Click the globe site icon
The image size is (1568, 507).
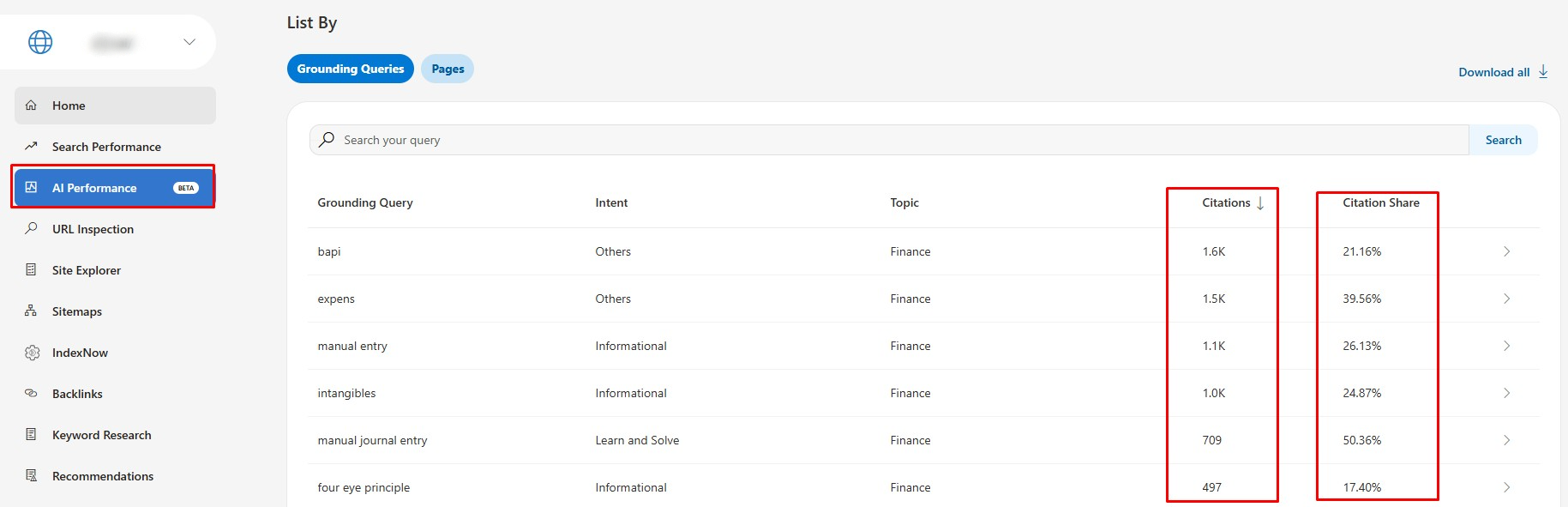tap(40, 42)
